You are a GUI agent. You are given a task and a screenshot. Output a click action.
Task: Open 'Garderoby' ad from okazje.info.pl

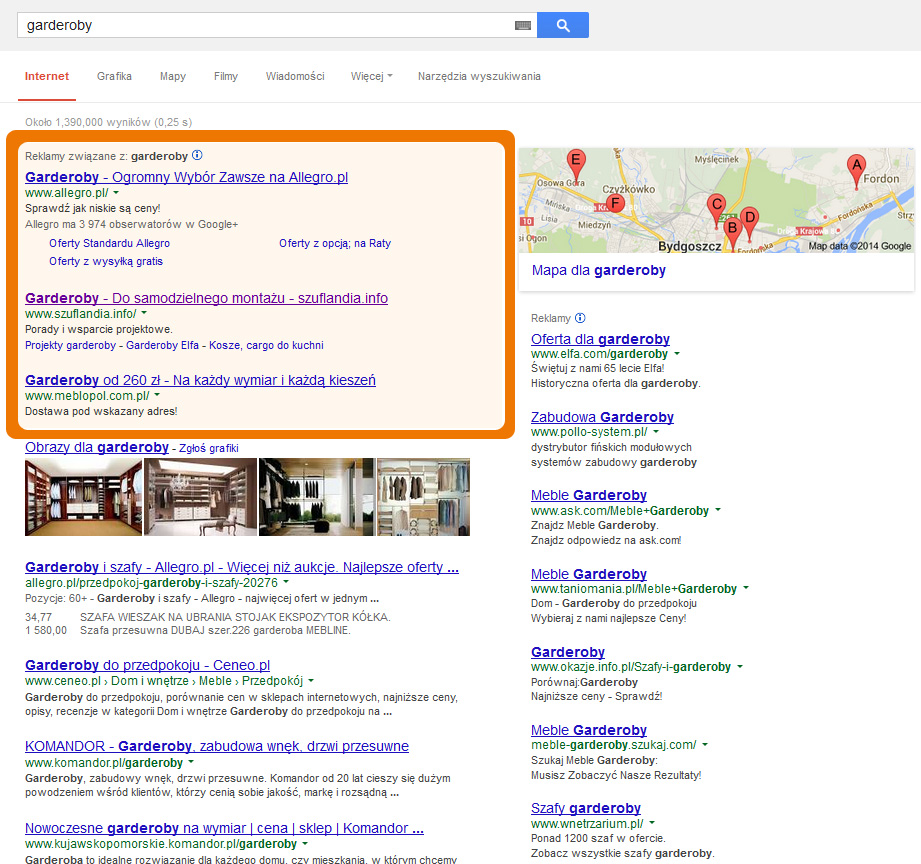(x=568, y=652)
